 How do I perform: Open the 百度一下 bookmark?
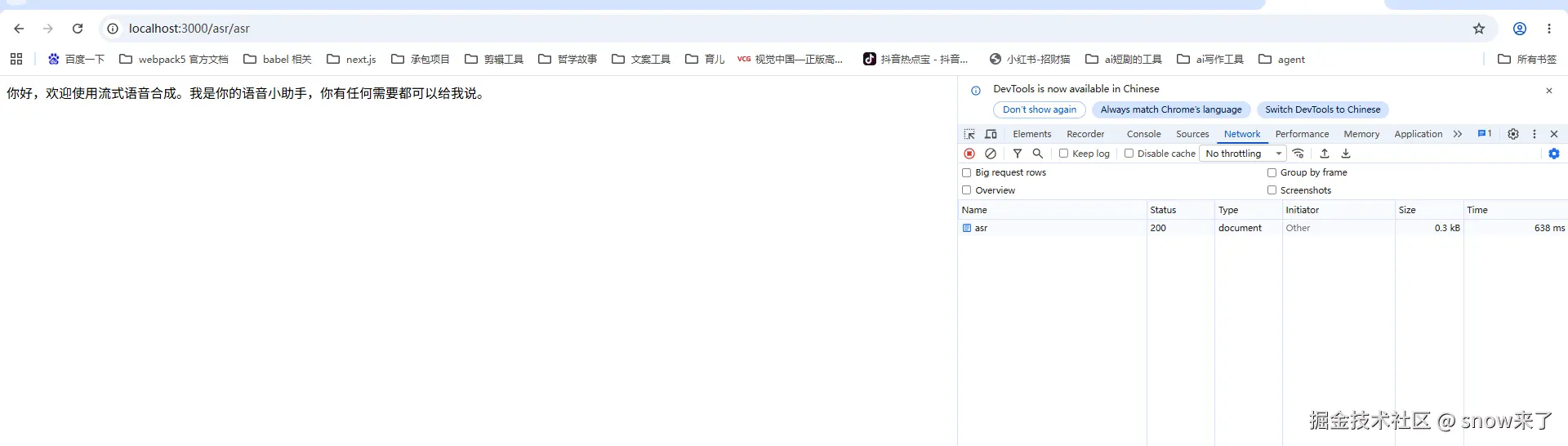76,59
